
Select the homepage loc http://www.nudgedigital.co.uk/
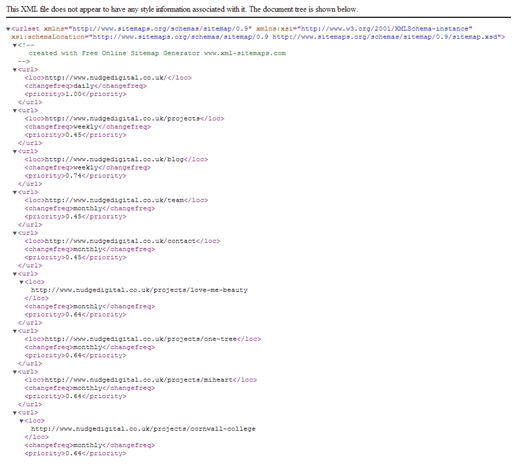coord(106,78)
